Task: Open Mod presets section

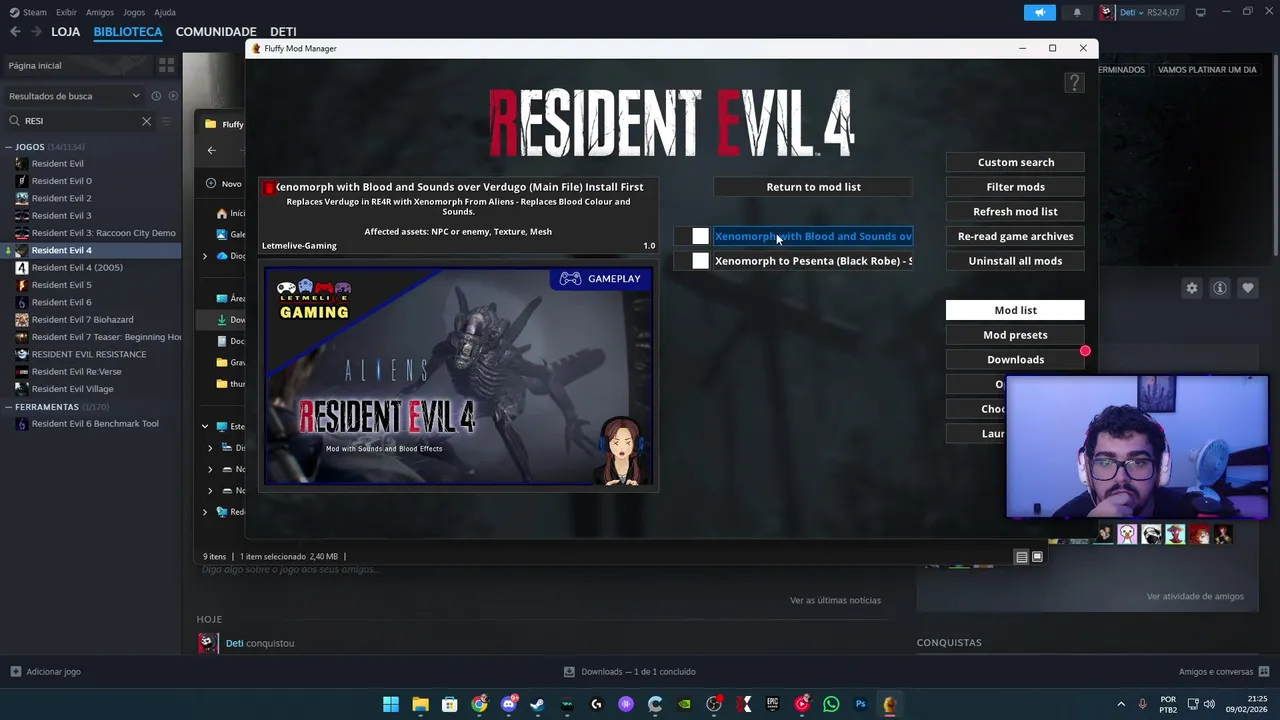Action: click(1015, 335)
